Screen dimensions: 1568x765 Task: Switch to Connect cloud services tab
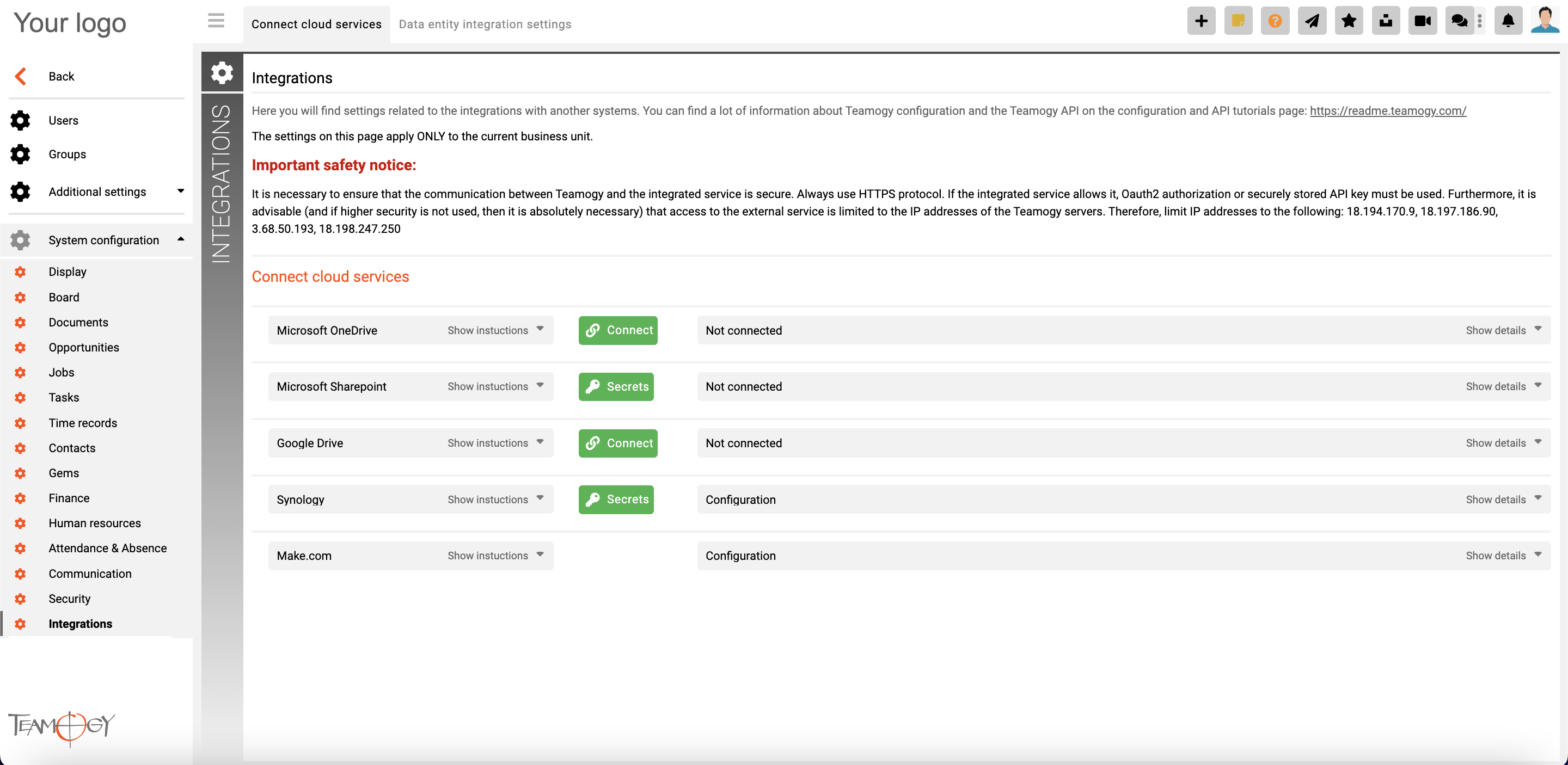coord(316,24)
